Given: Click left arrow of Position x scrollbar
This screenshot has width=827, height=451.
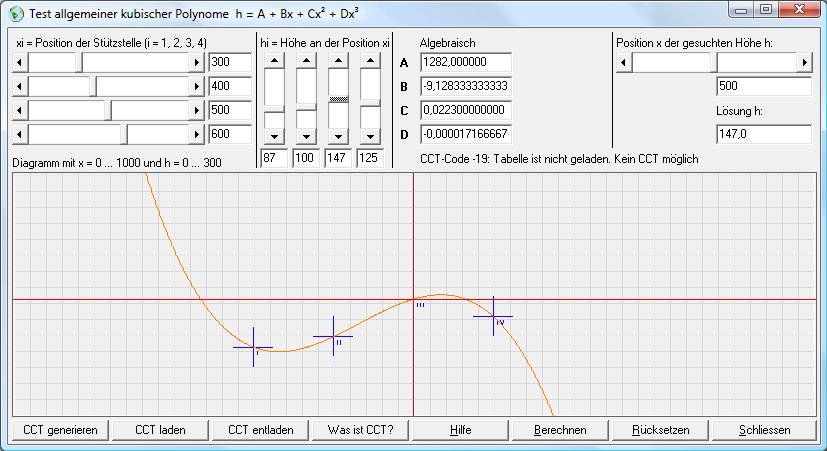Looking at the screenshot, I should 622,62.
